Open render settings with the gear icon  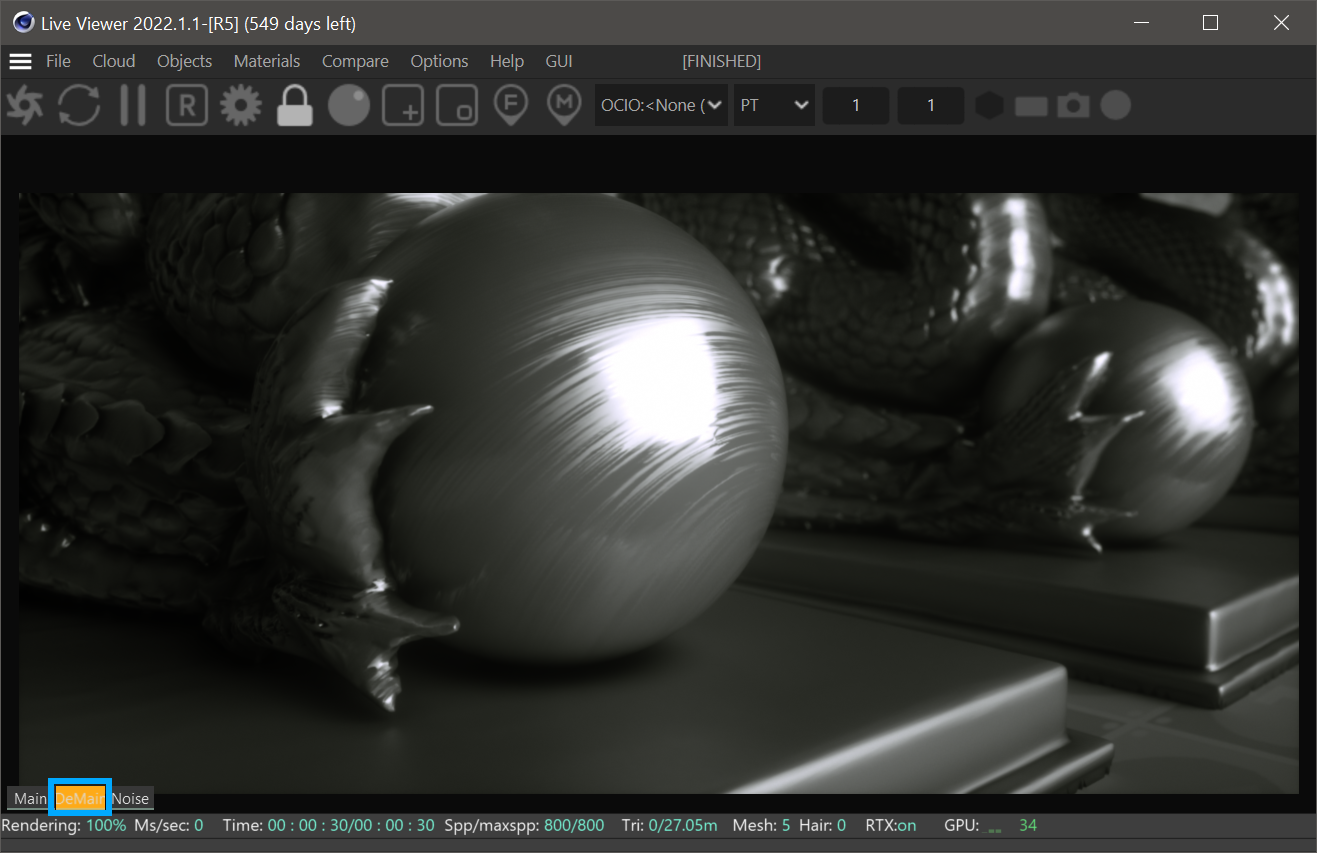click(x=240, y=105)
